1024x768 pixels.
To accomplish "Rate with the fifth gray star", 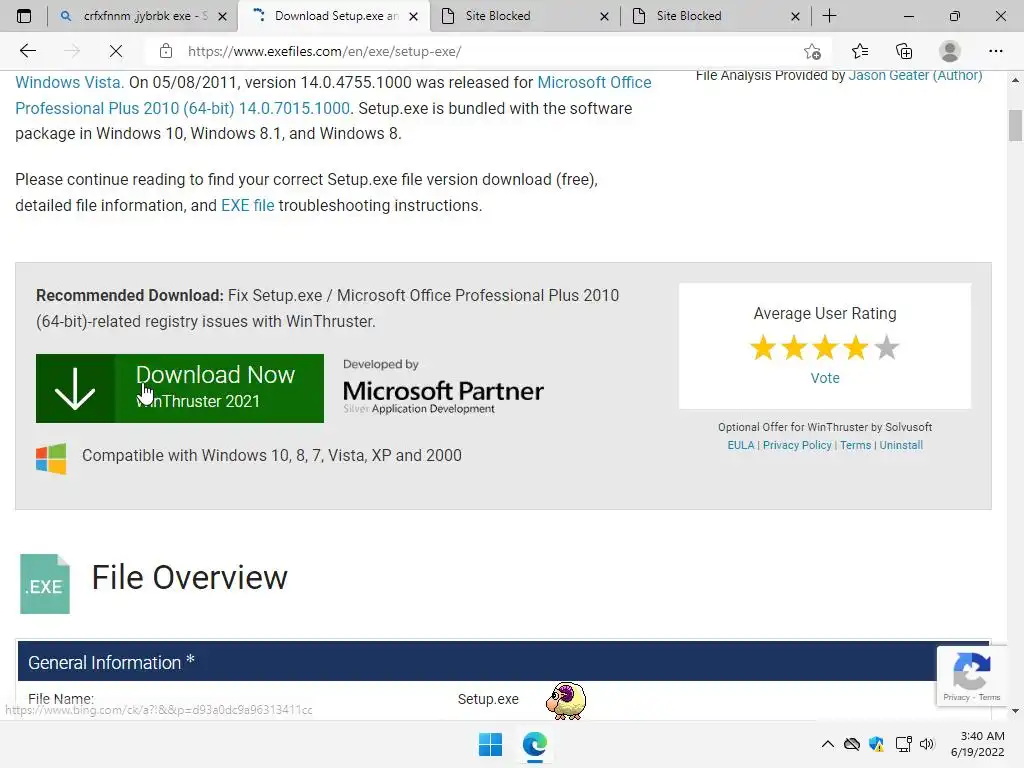I will (887, 347).
